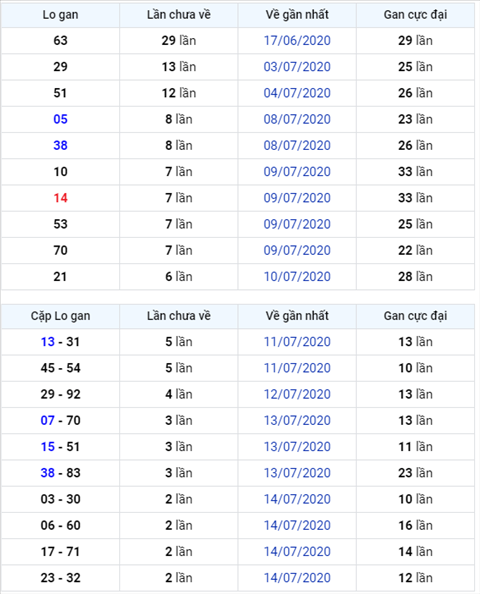The height and width of the screenshot is (594, 480).
Task: Click date 11/07/2020 in row 45 - 54
Action: pos(297,368)
